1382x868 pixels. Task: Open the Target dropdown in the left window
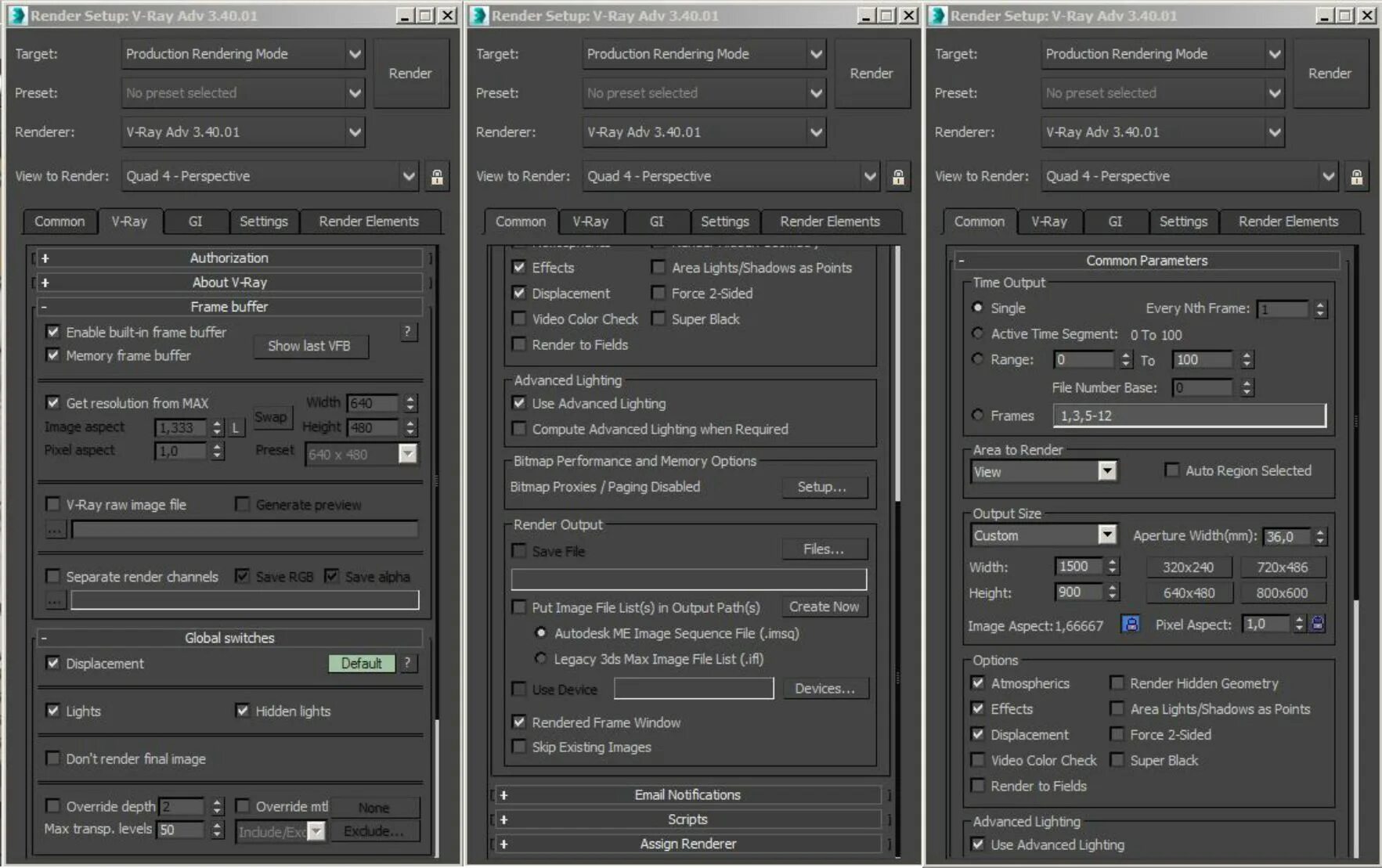243,54
